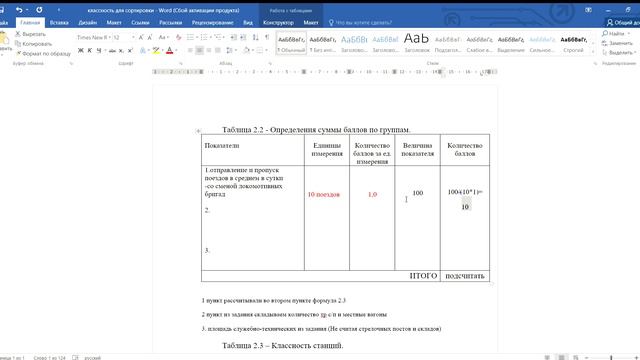
Task: Open the Вставка (Insert) tab
Action: pyautogui.click(x=59, y=22)
